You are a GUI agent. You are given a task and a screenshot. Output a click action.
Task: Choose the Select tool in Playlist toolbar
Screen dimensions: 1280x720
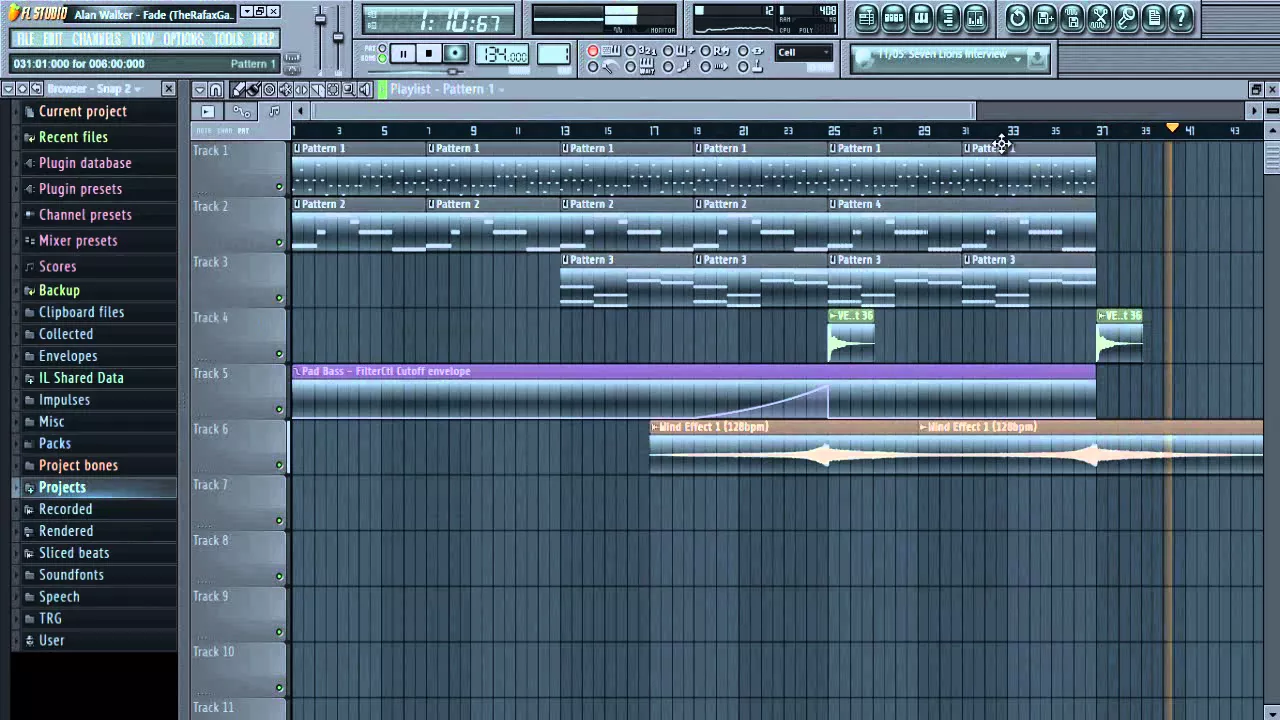pyautogui.click(x=333, y=90)
